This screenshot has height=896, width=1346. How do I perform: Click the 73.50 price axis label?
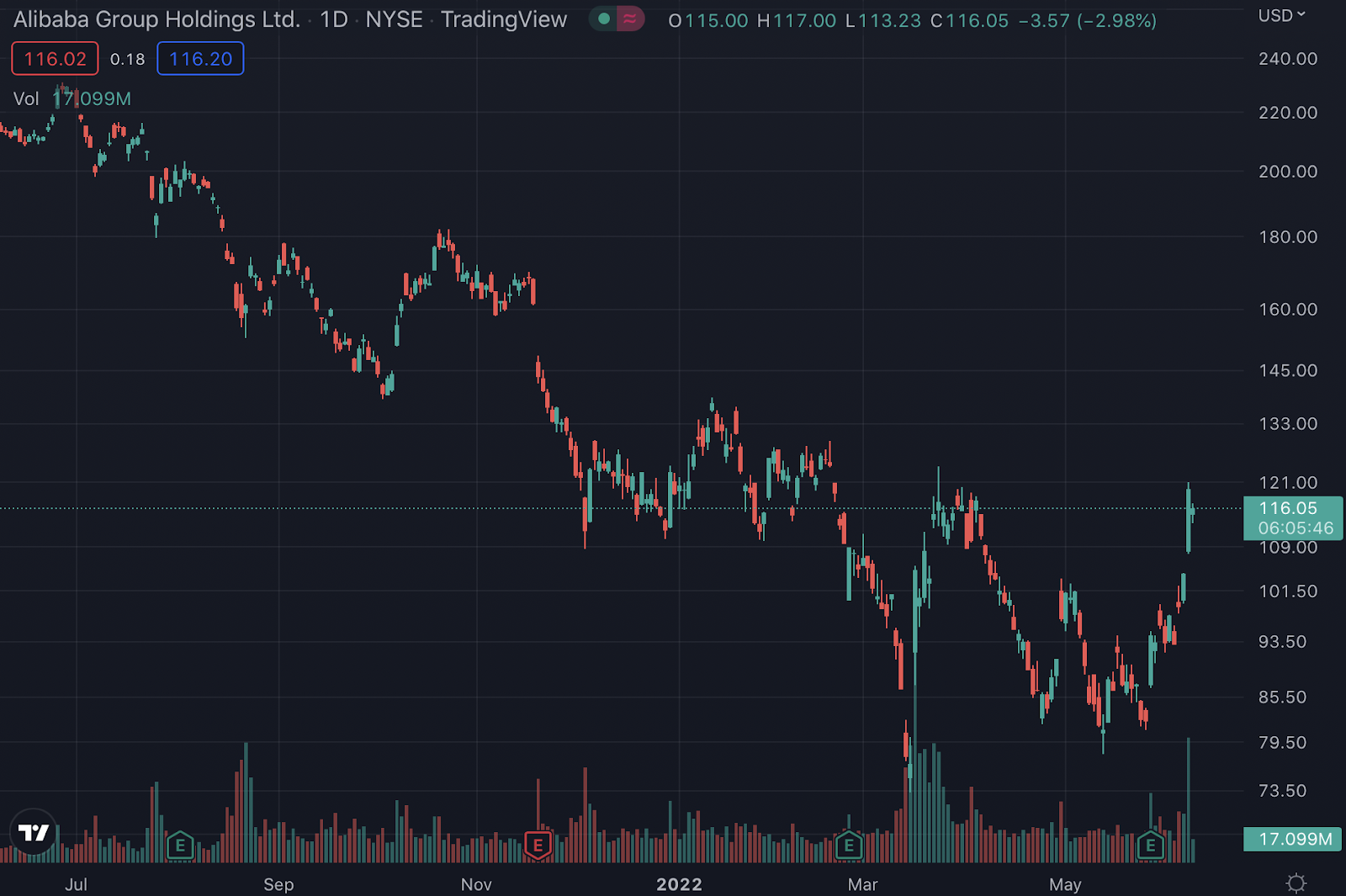(1283, 791)
